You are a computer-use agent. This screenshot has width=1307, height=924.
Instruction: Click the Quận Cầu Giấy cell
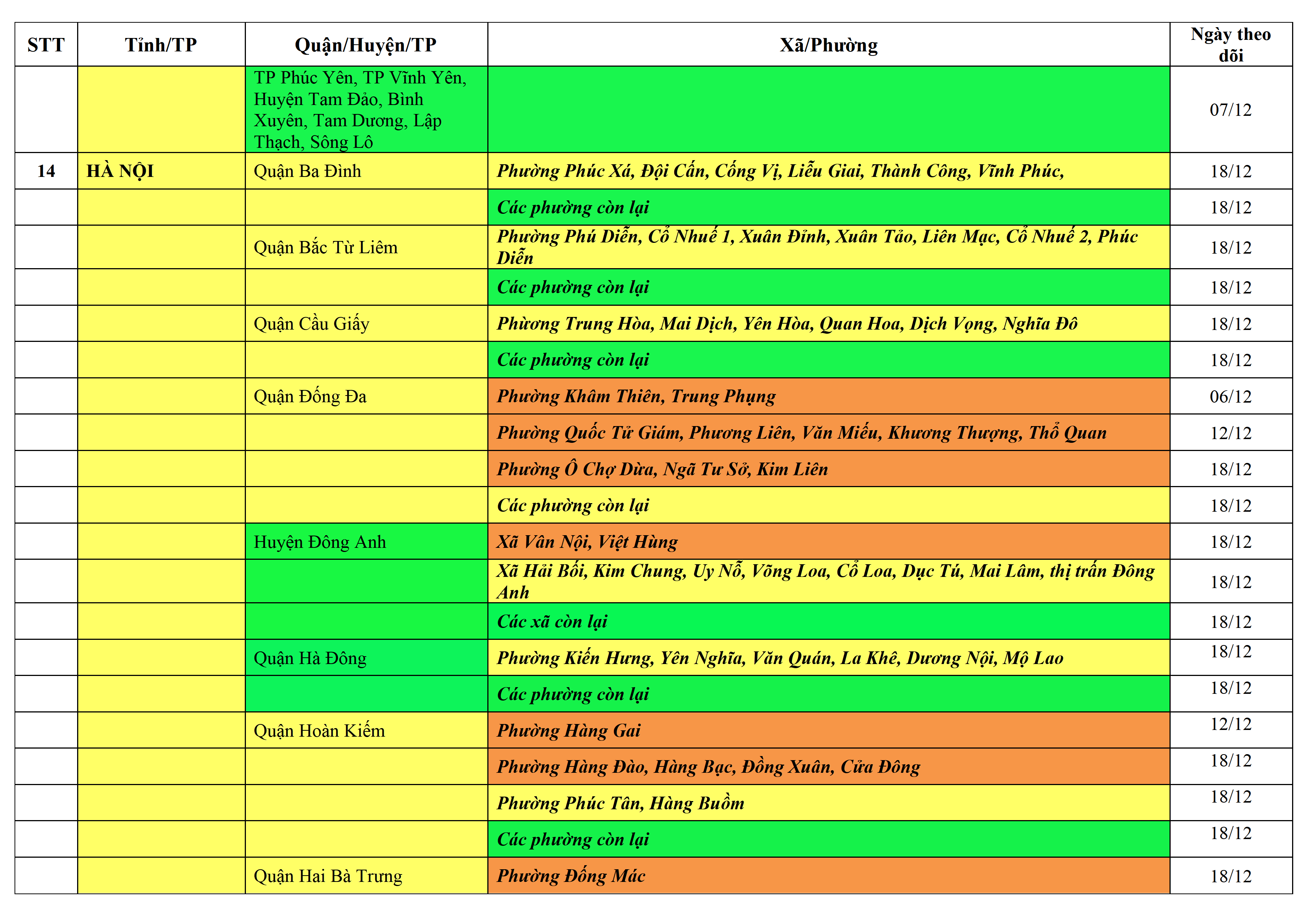[x=365, y=323]
